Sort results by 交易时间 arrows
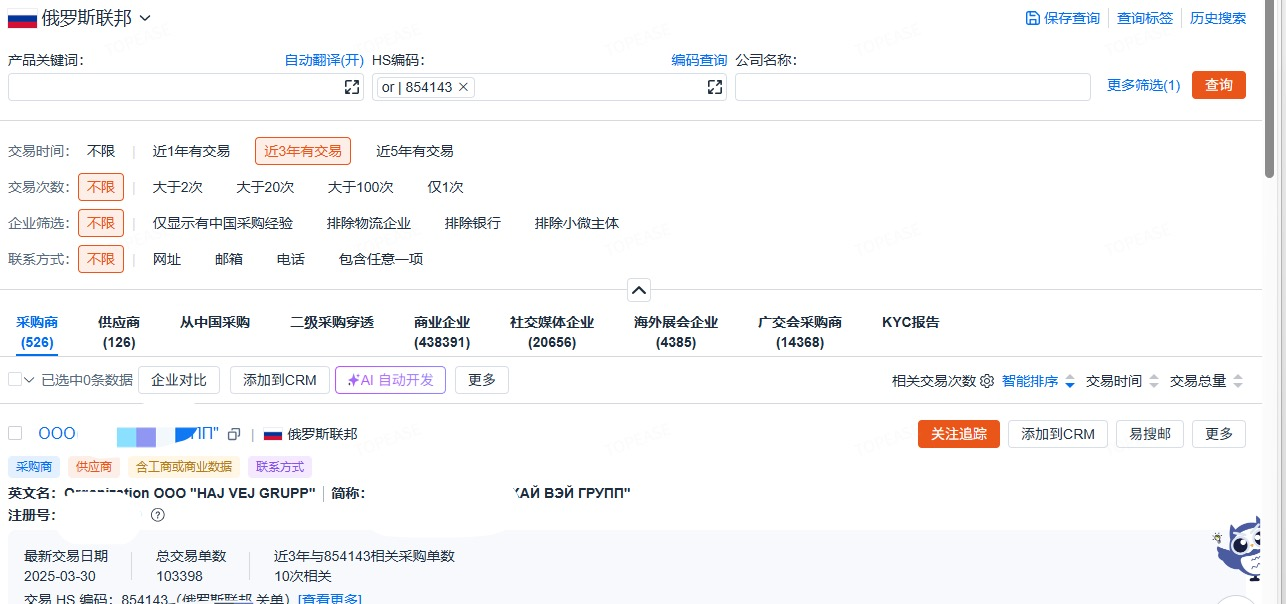The width and height of the screenshot is (1286, 604). click(1154, 381)
